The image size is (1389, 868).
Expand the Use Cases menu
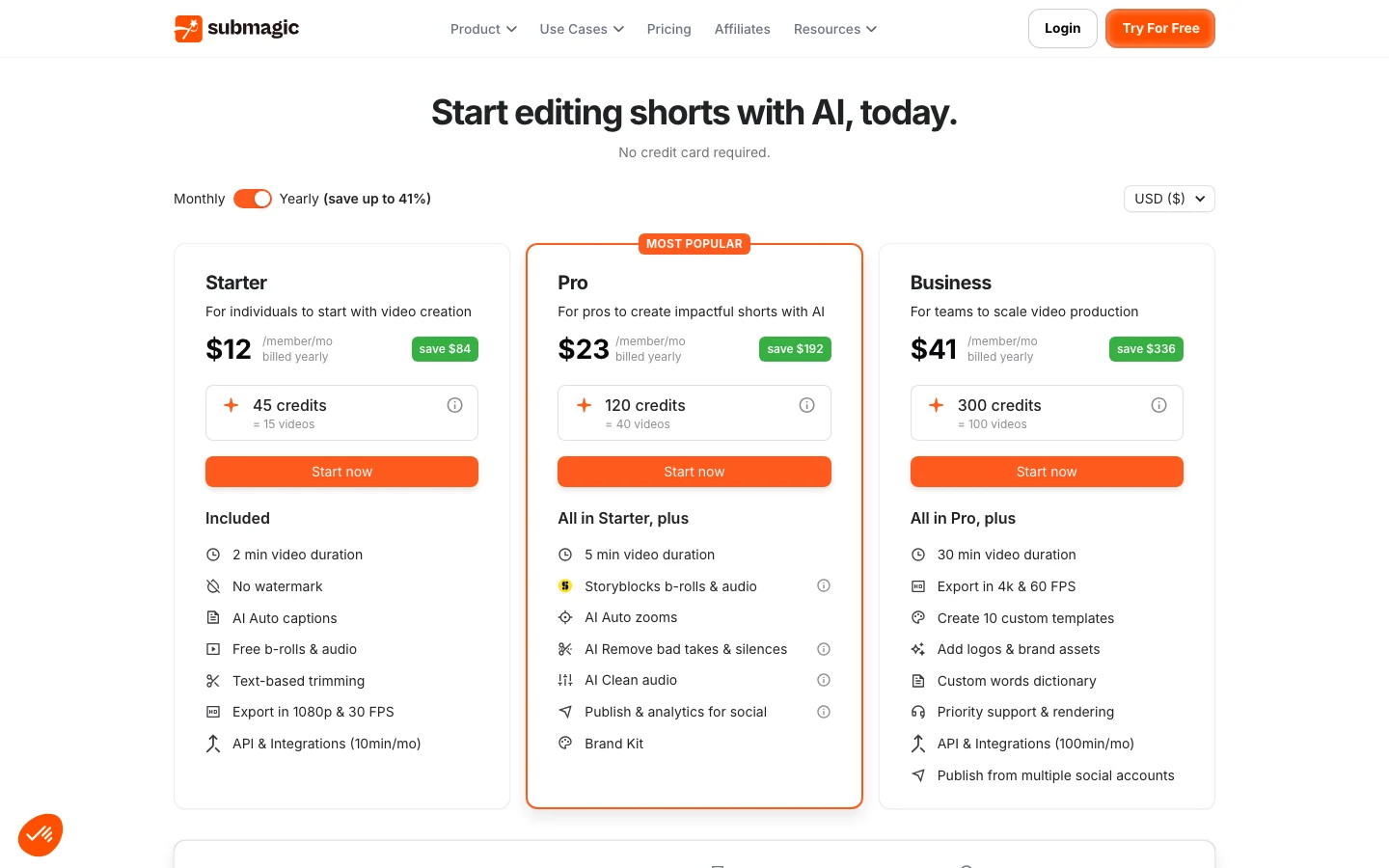[582, 29]
